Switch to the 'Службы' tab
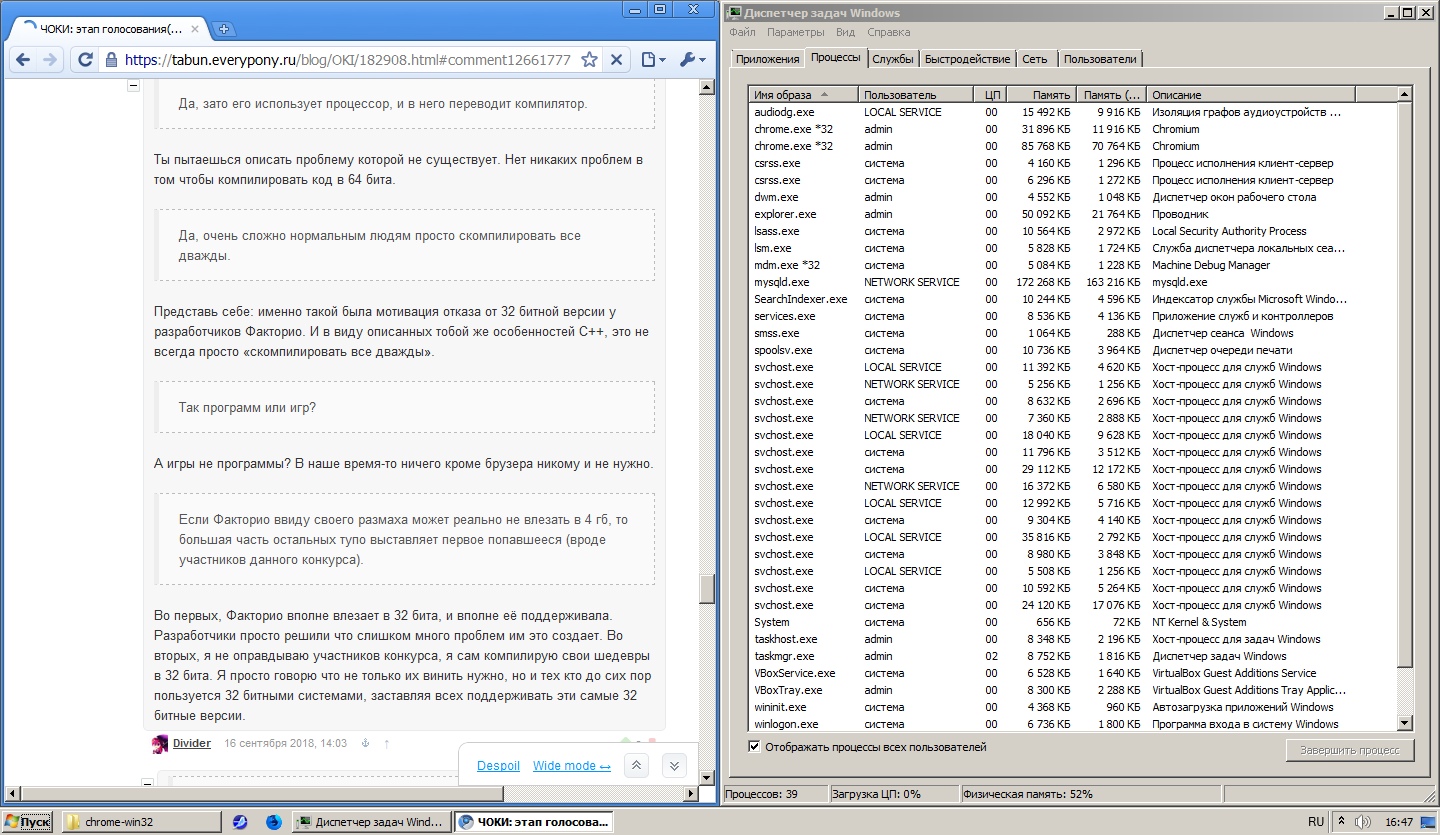Screen dimensions: 1440x835 click(x=892, y=59)
